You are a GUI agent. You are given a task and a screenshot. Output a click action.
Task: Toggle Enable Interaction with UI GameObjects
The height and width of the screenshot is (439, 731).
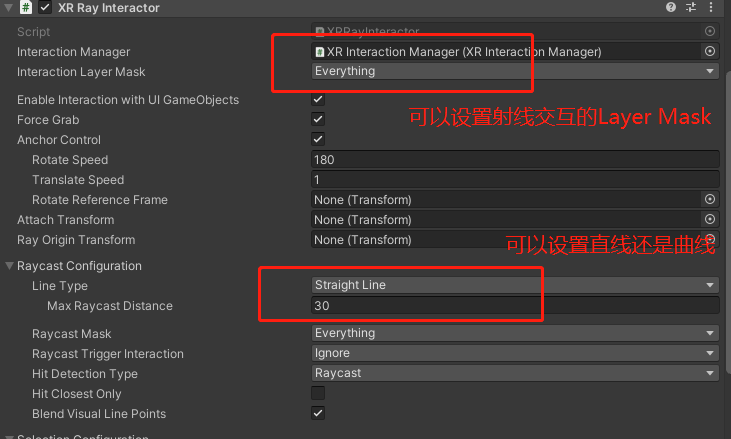pos(318,99)
